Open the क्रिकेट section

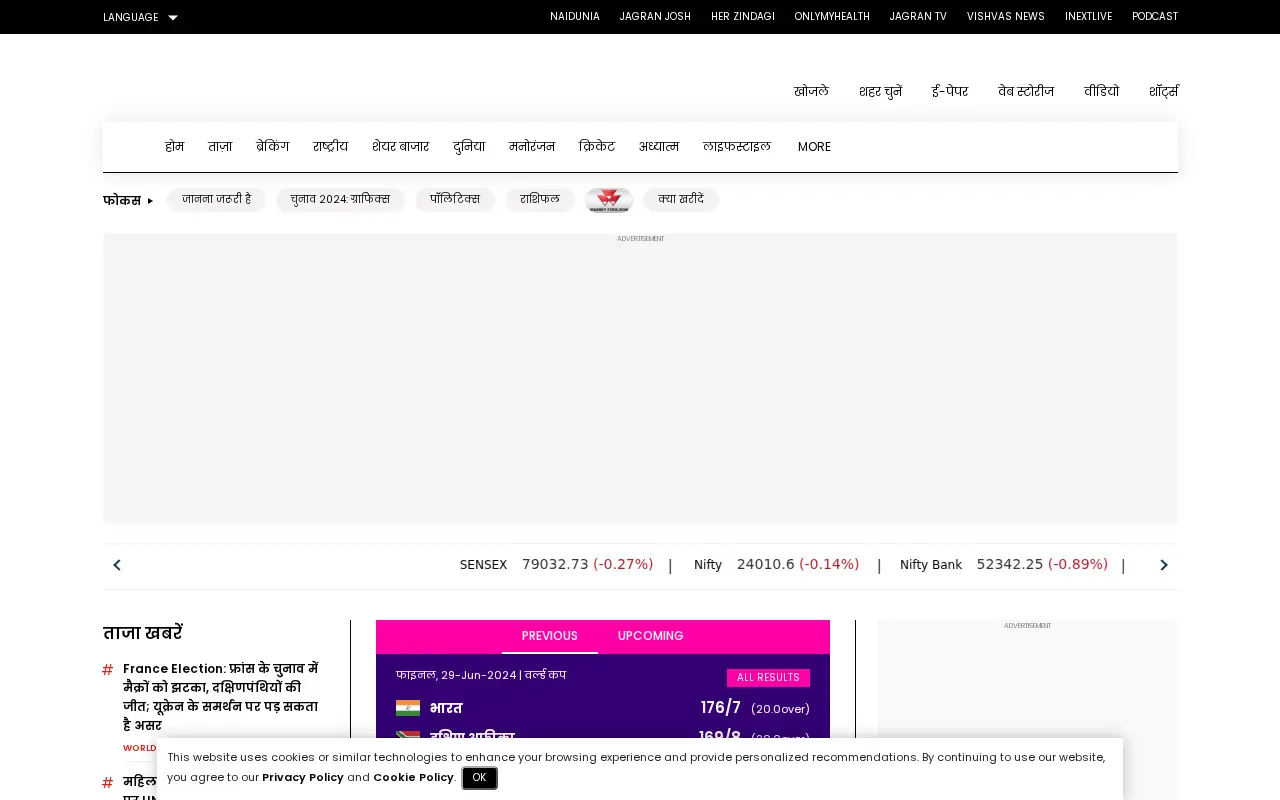click(x=597, y=147)
